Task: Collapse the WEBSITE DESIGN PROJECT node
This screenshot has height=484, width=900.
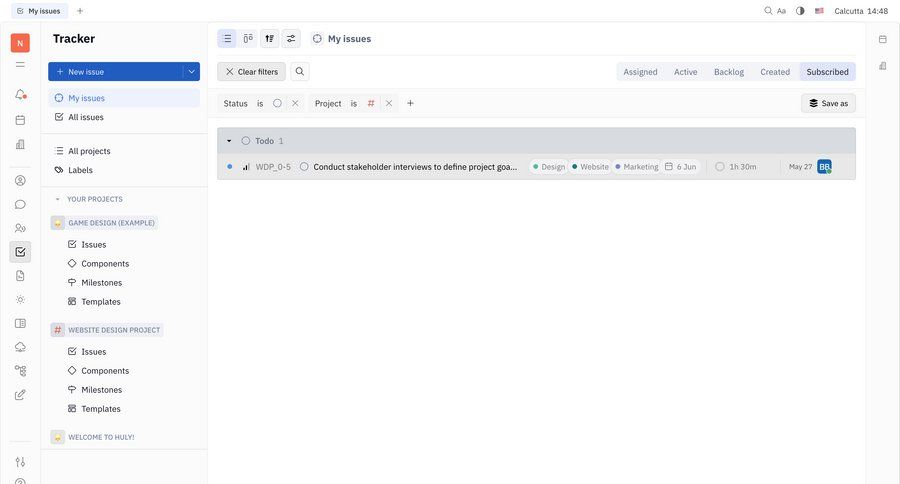Action: (x=107, y=330)
